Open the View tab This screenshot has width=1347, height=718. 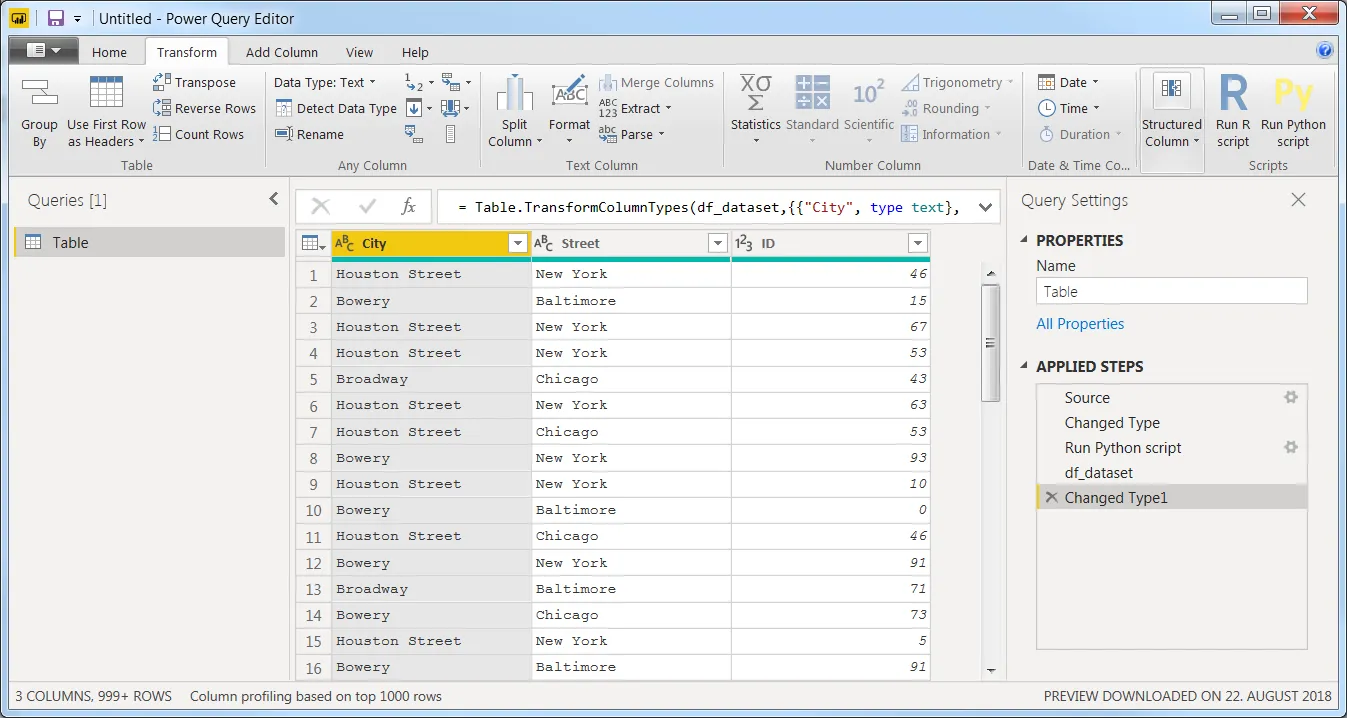click(359, 52)
